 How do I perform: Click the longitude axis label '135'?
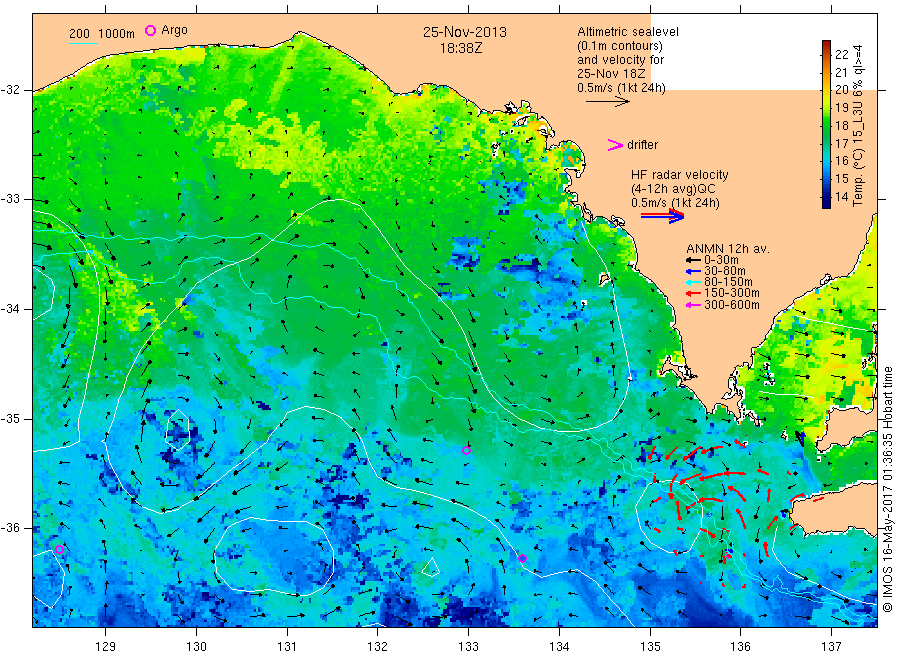650,646
